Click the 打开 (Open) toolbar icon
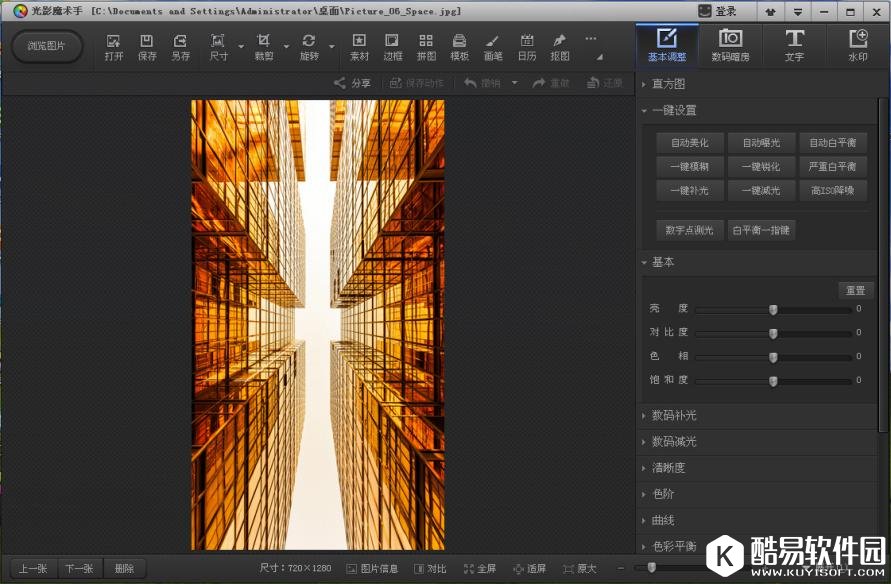Image resolution: width=891 pixels, height=584 pixels. point(114,47)
